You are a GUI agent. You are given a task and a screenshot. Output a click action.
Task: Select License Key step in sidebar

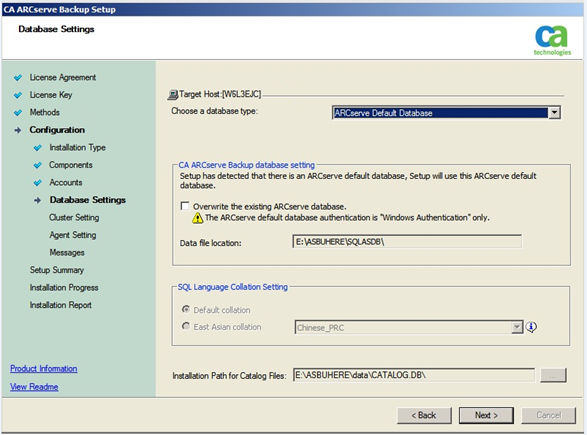(51, 95)
